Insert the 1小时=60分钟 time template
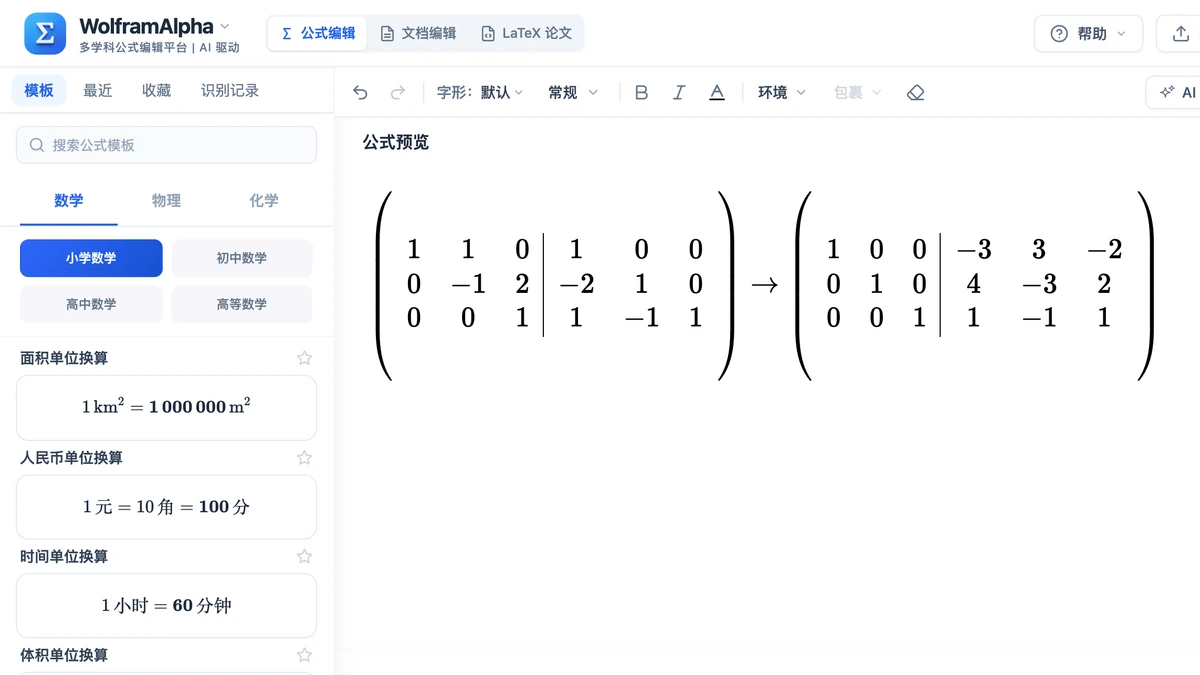1200x675 pixels. click(x=166, y=606)
